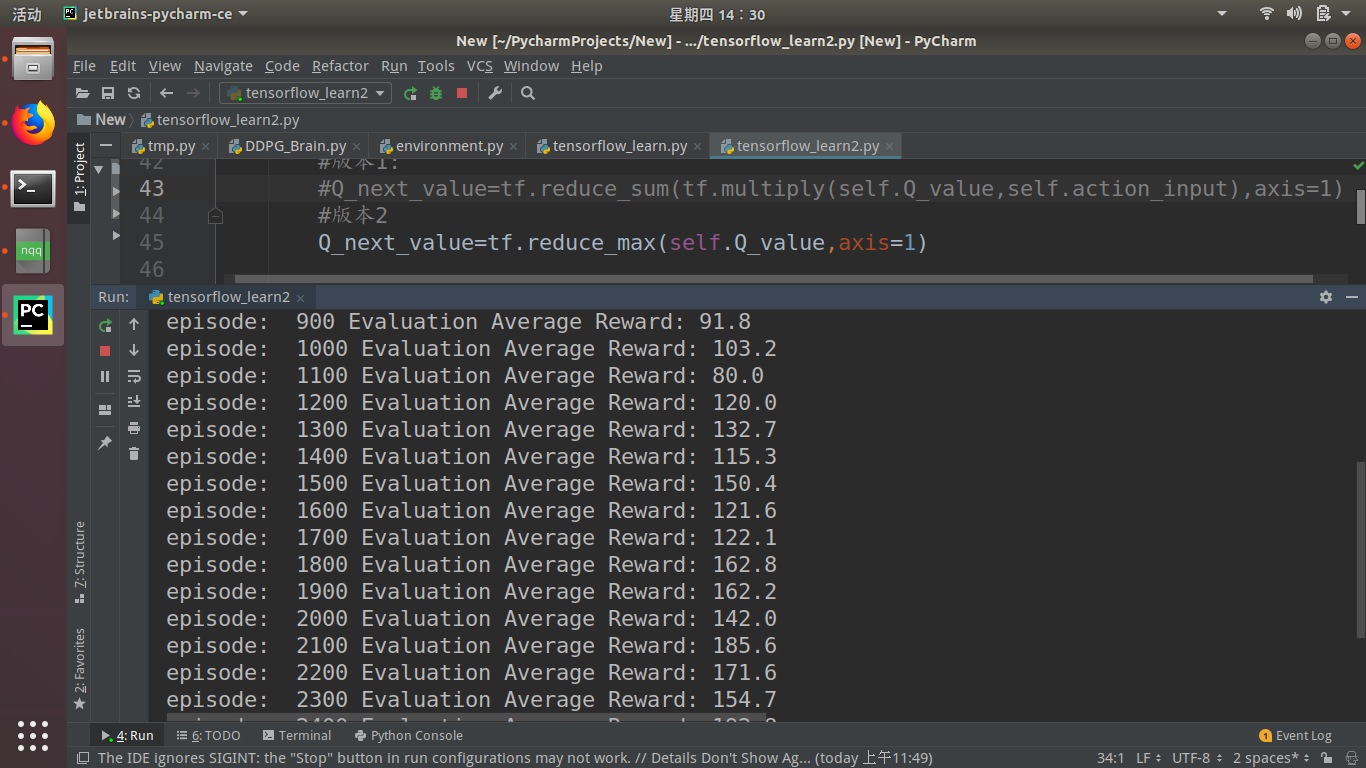The height and width of the screenshot is (768, 1366).
Task: Hide the Run tool window
Action: click(1352, 297)
